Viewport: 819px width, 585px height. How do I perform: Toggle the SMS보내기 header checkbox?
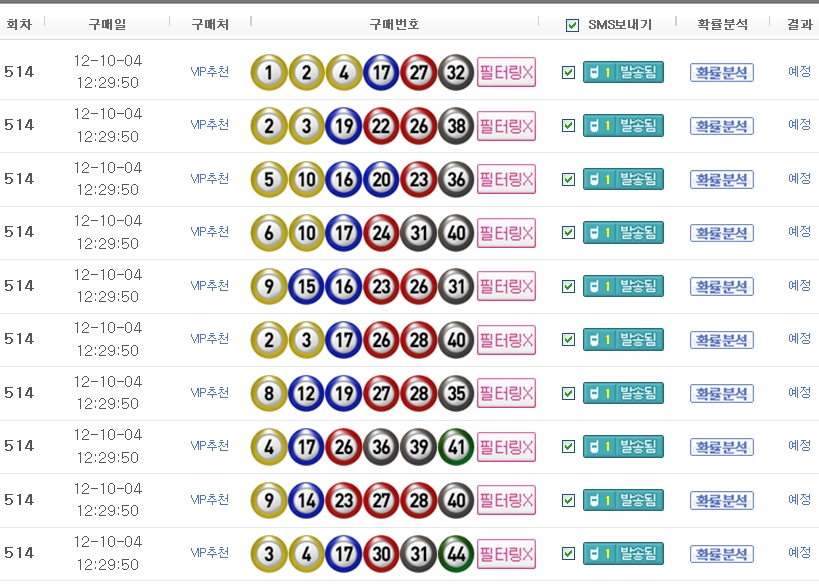[572, 25]
